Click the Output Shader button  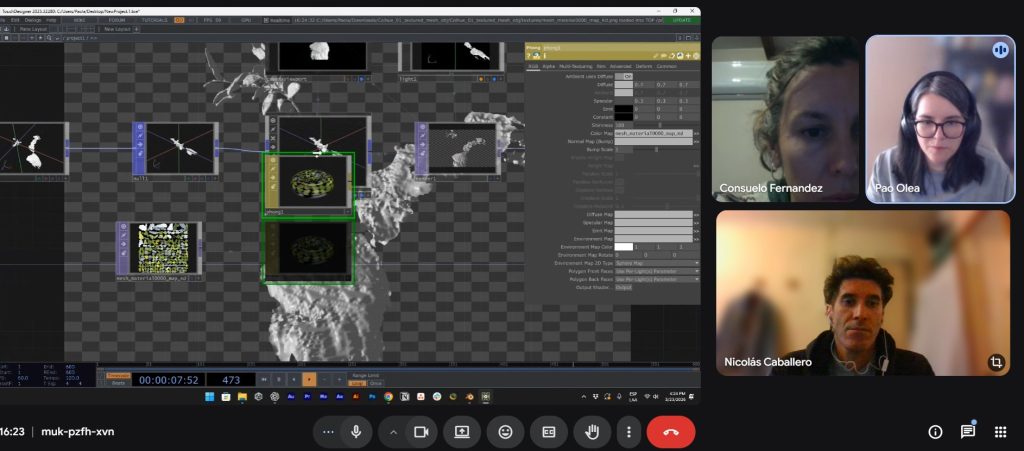pyautogui.click(x=623, y=287)
